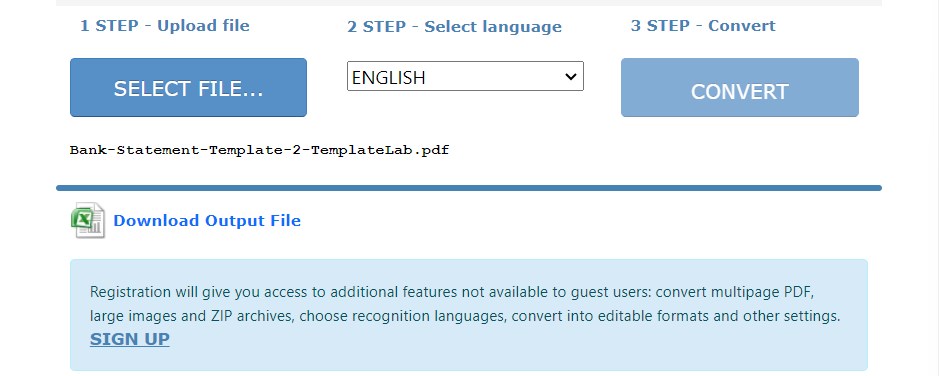Viewport: 939px width, 376px height.
Task: Select the ENGLISH language combo box
Action: tap(465, 76)
